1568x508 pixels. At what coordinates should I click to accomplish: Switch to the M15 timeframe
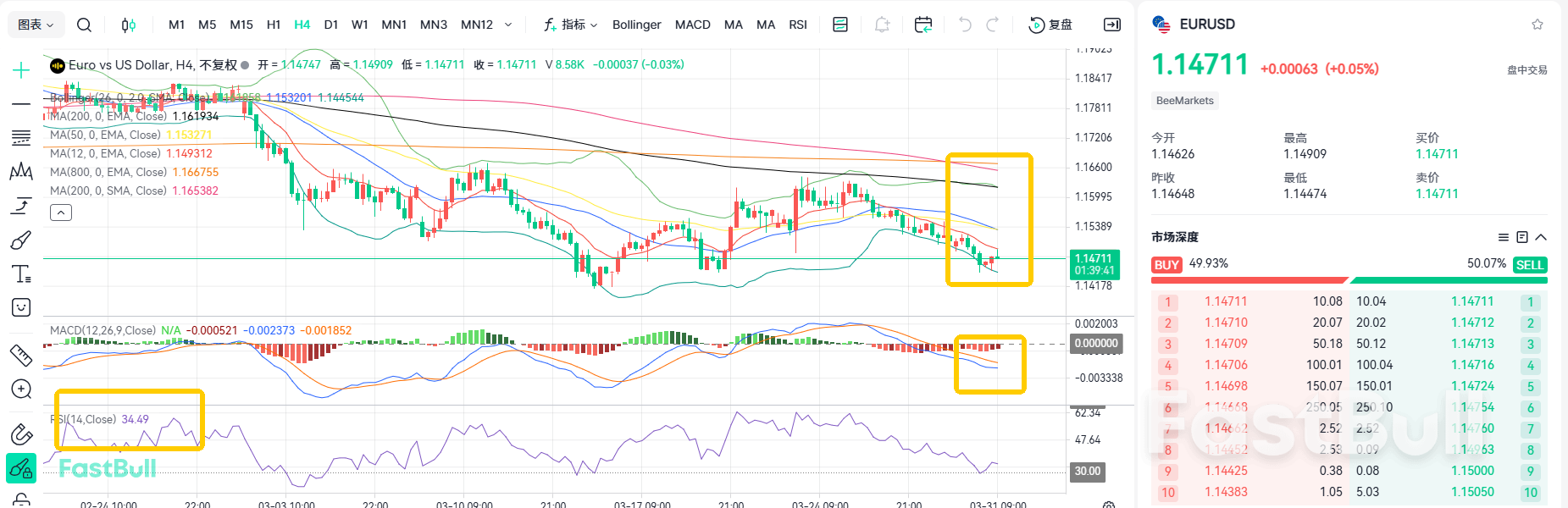click(241, 25)
